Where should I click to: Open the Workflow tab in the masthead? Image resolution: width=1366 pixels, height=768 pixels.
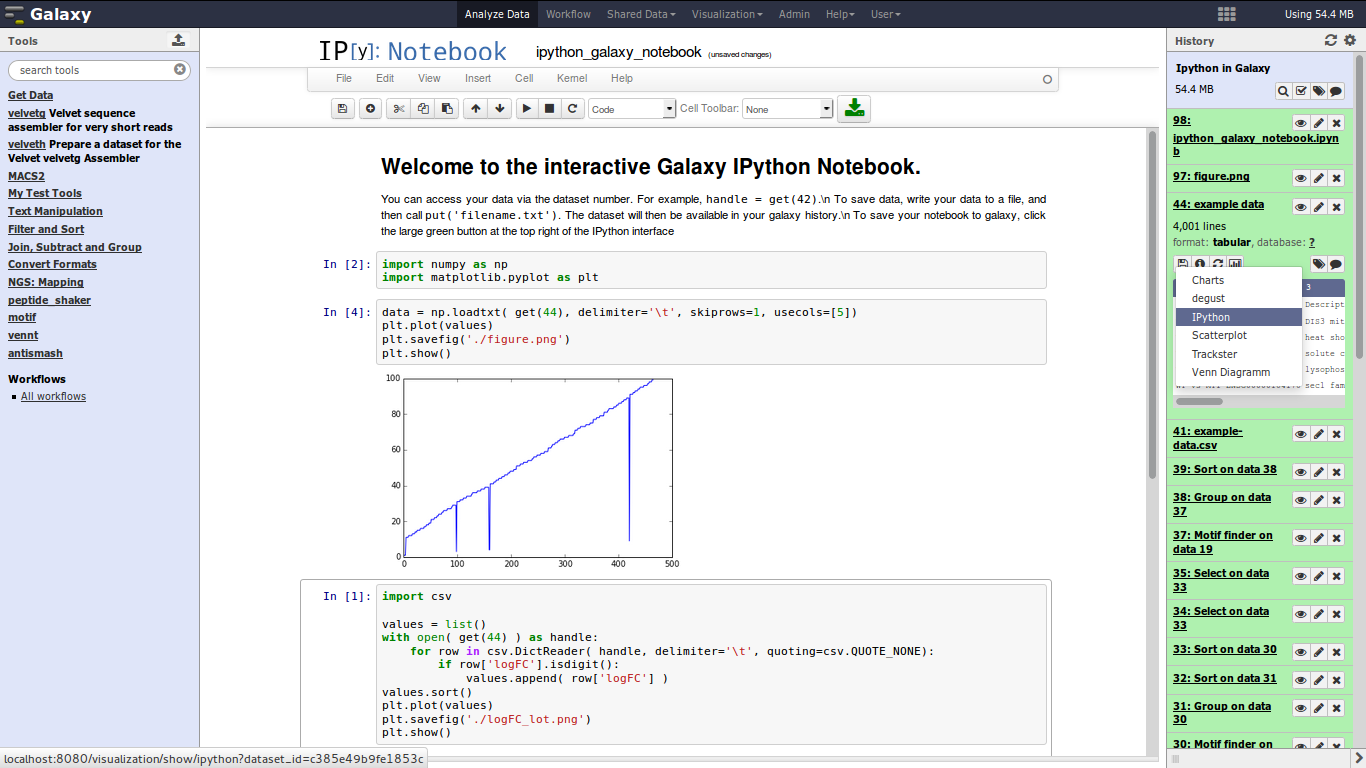pos(568,14)
